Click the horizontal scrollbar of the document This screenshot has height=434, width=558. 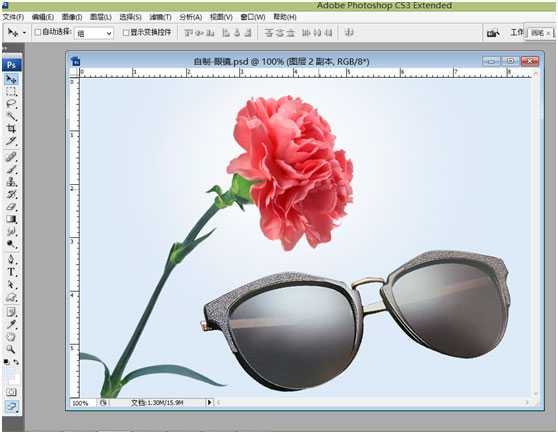coord(374,402)
